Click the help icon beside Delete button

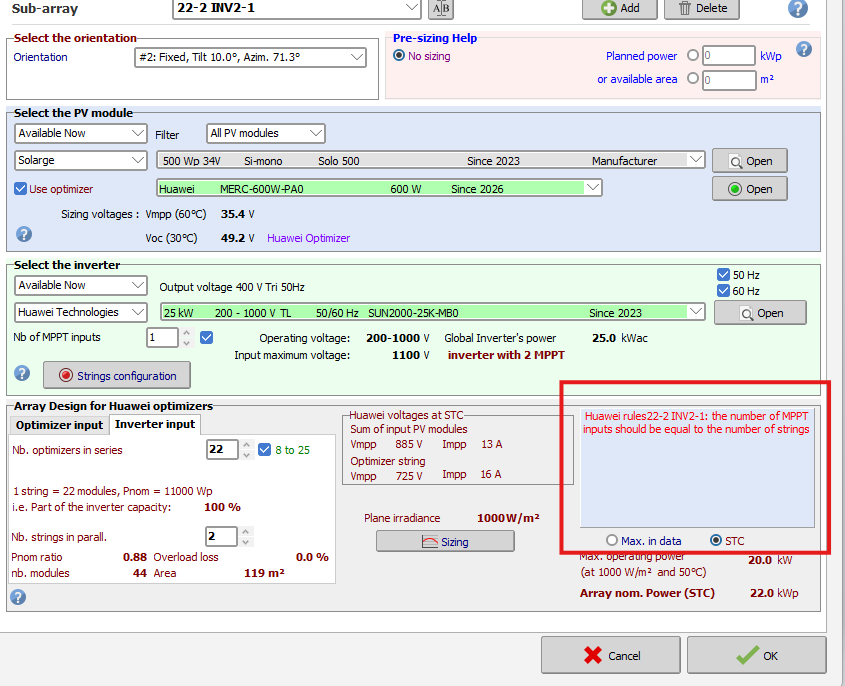[797, 9]
